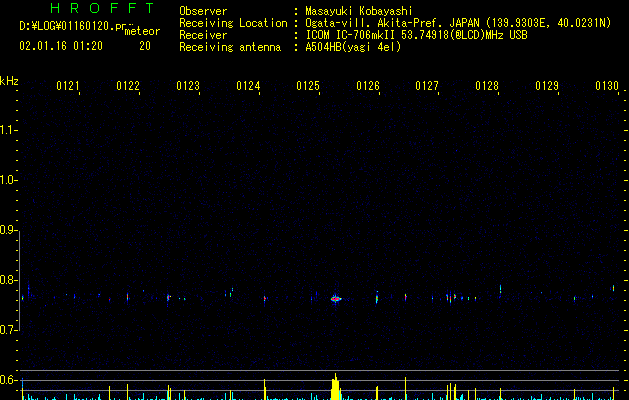
Task: Click the 0125 time marker
Action: point(308,86)
